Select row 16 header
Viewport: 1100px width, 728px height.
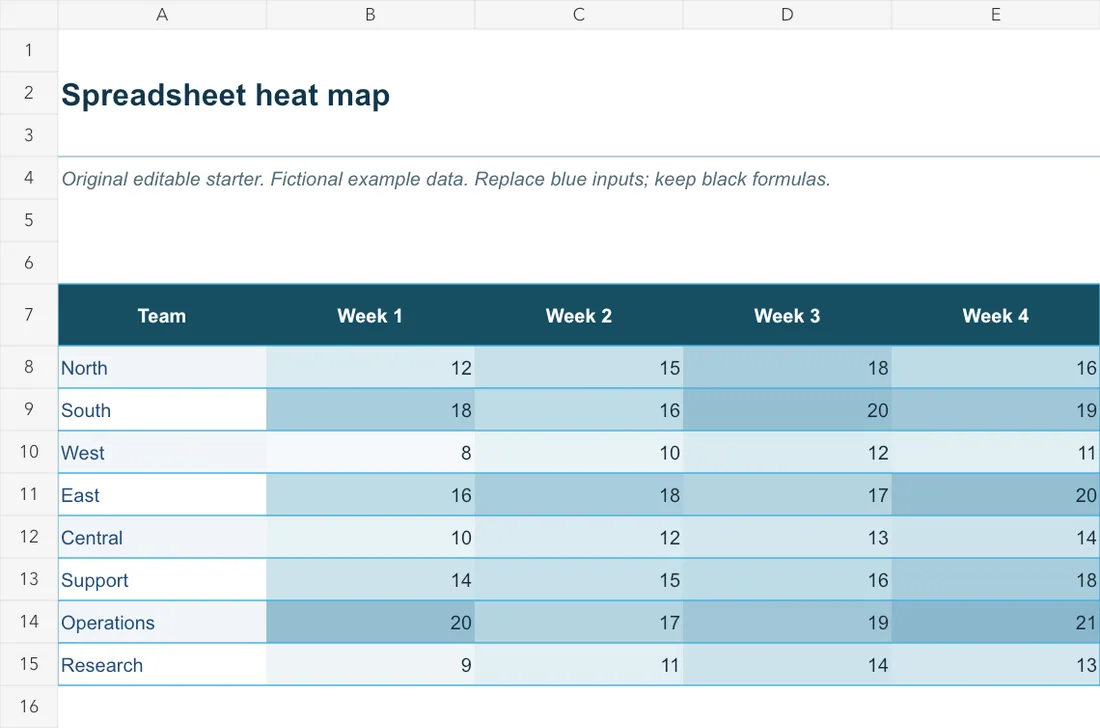coord(29,706)
